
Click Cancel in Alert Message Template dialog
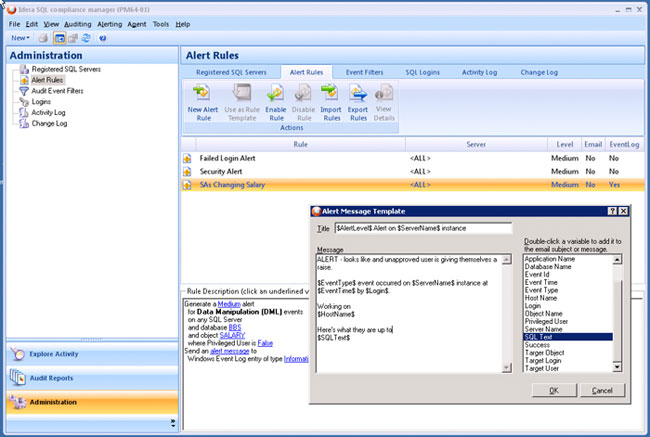(602, 391)
